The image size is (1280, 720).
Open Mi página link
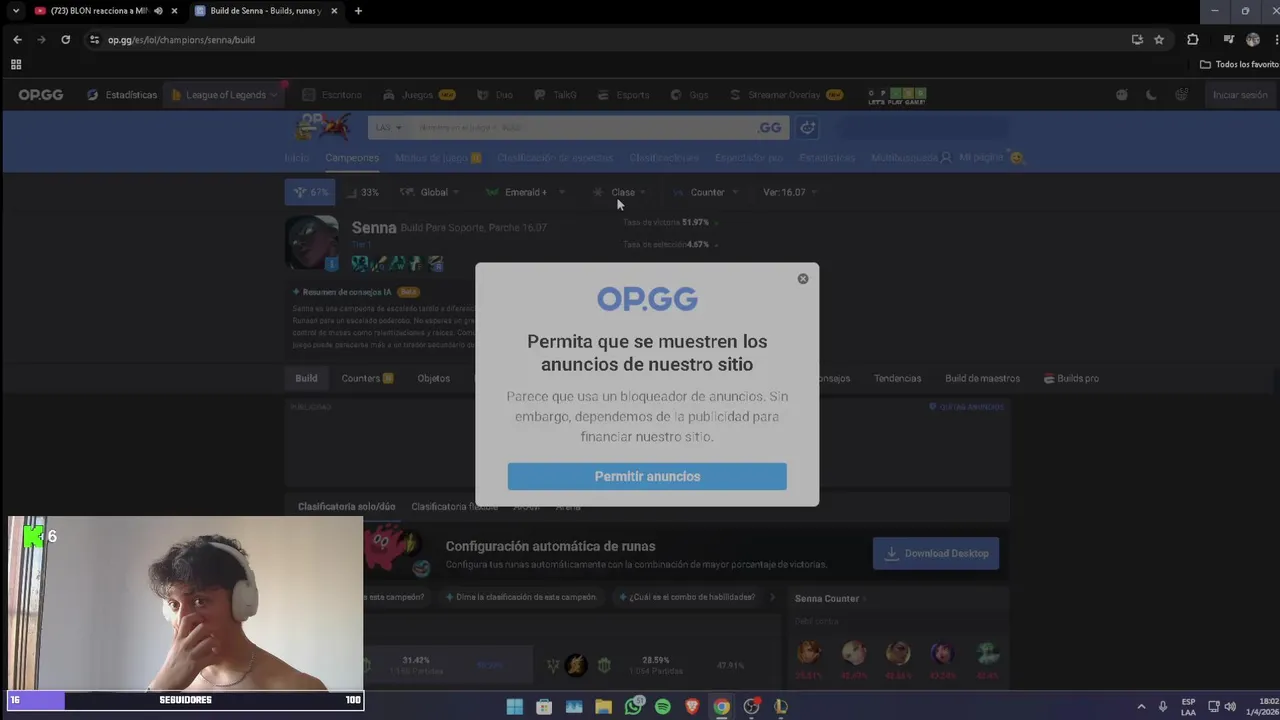[991, 158]
